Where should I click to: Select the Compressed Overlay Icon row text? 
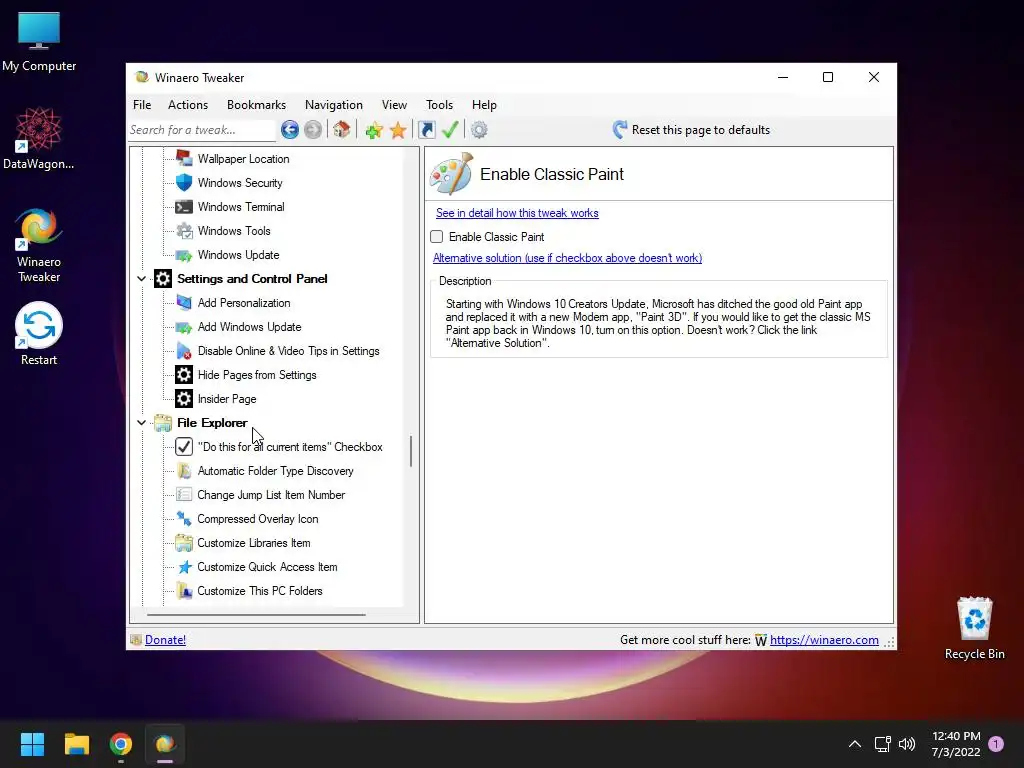(x=258, y=519)
